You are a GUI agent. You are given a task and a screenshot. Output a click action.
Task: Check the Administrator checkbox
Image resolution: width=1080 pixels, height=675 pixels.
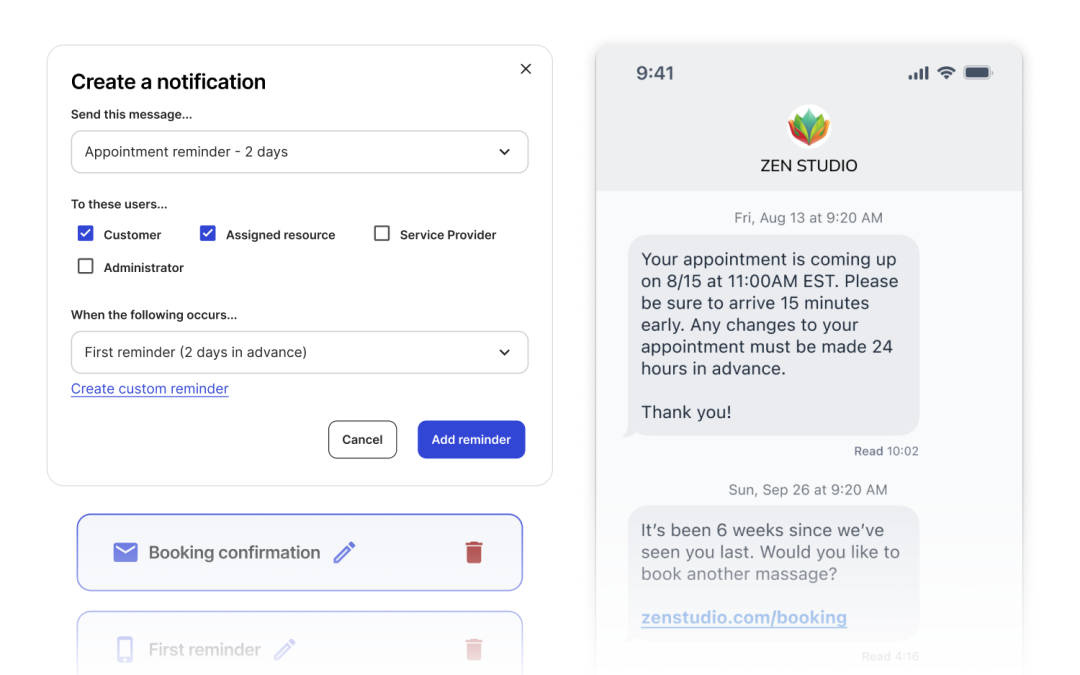(85, 267)
